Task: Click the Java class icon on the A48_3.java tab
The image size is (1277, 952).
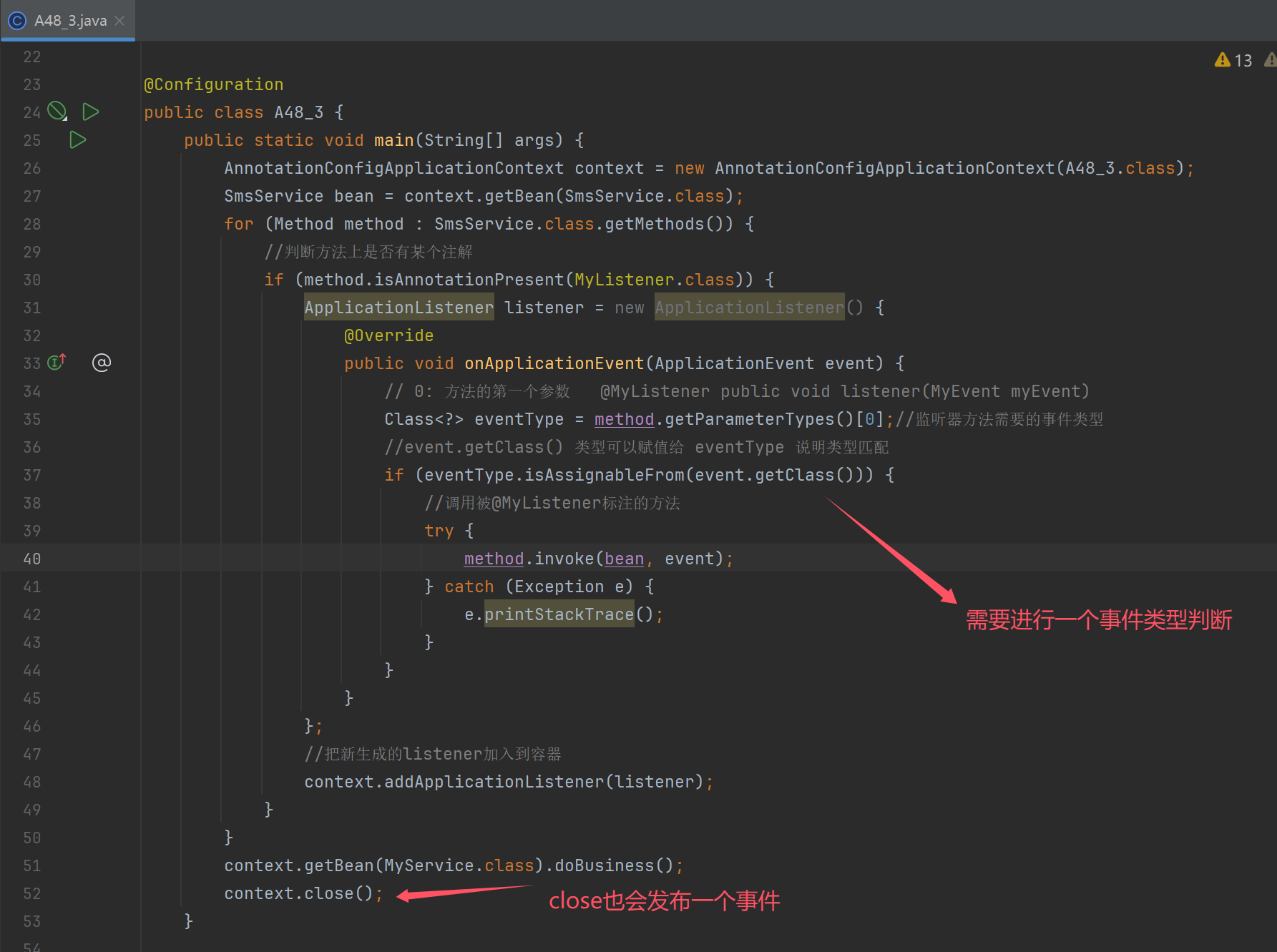Action: [17, 21]
